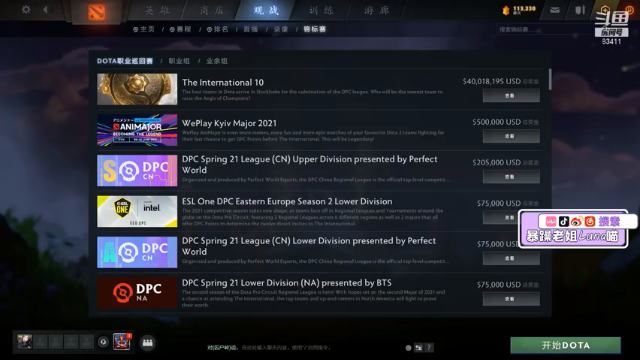640x360 pixels.
Task: Click the chat channel switch icon
Action: (x=418, y=348)
